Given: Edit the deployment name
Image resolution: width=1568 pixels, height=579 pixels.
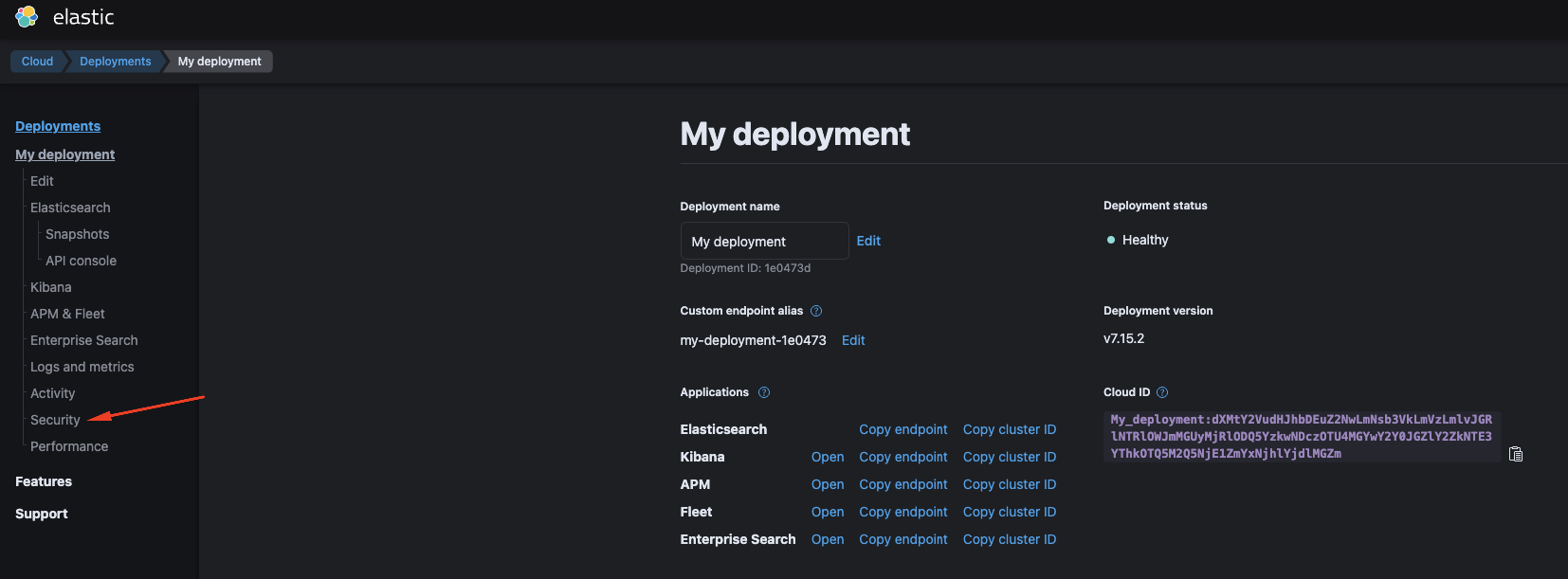Looking at the screenshot, I should (x=868, y=241).
